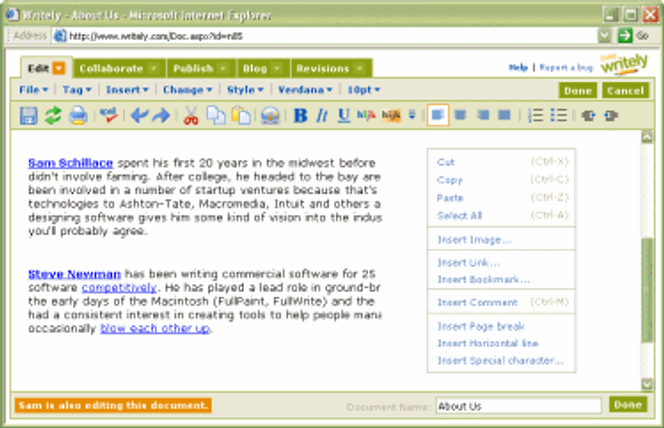Switch to the Publish tab
Viewport: 664px width, 428px height.
pyautogui.click(x=201, y=68)
